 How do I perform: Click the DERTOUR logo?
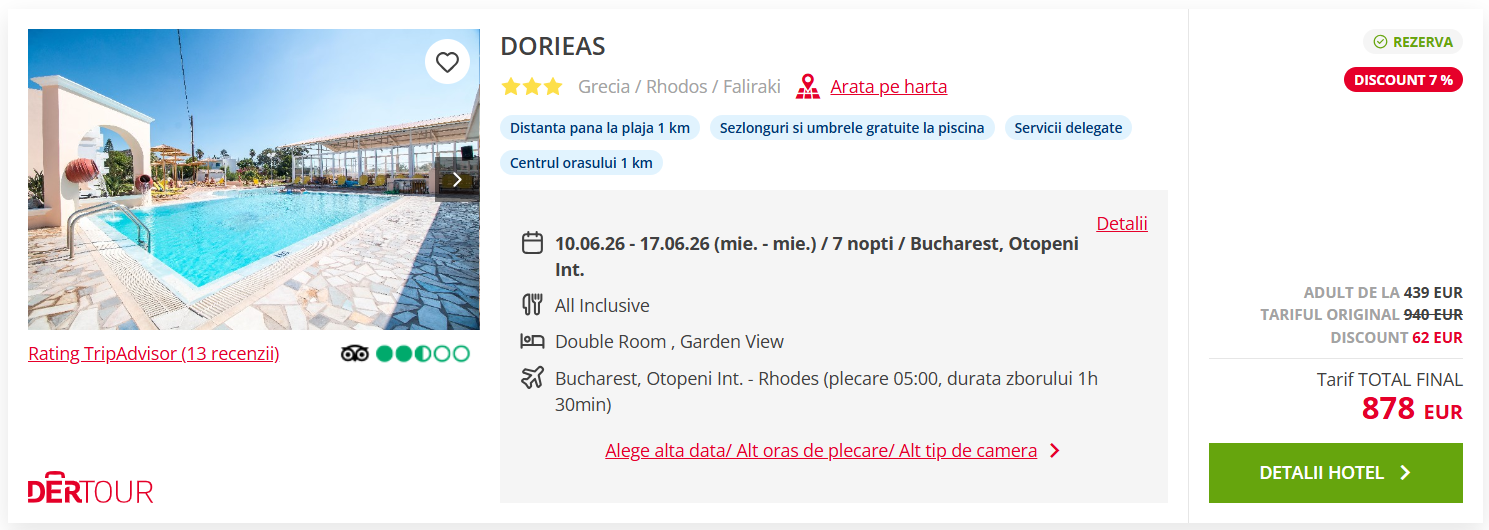click(90, 490)
